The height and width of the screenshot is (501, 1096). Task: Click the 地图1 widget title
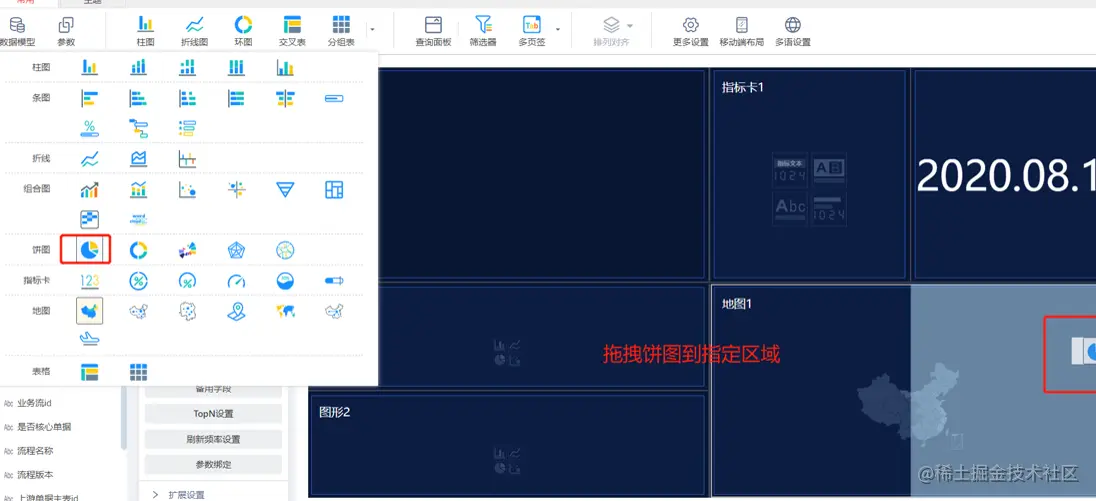[x=737, y=304]
